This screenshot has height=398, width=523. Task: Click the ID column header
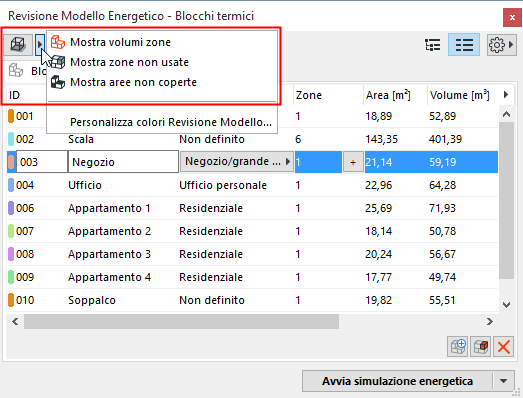(x=14, y=95)
